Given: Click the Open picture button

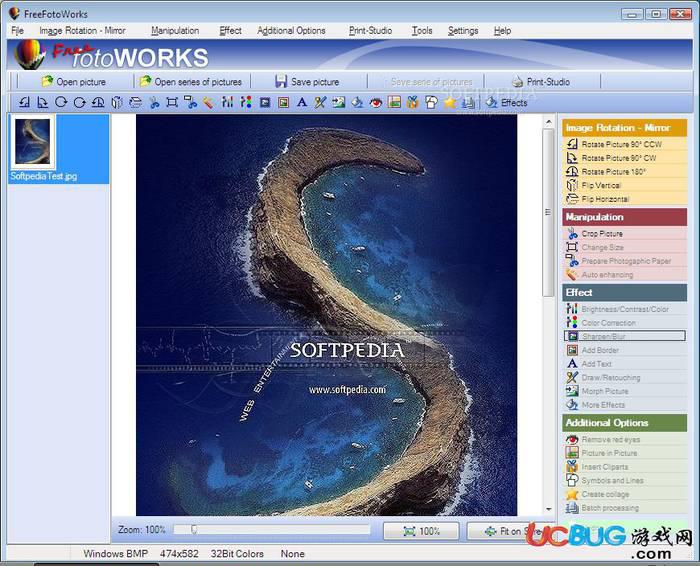Looking at the screenshot, I should point(74,82).
